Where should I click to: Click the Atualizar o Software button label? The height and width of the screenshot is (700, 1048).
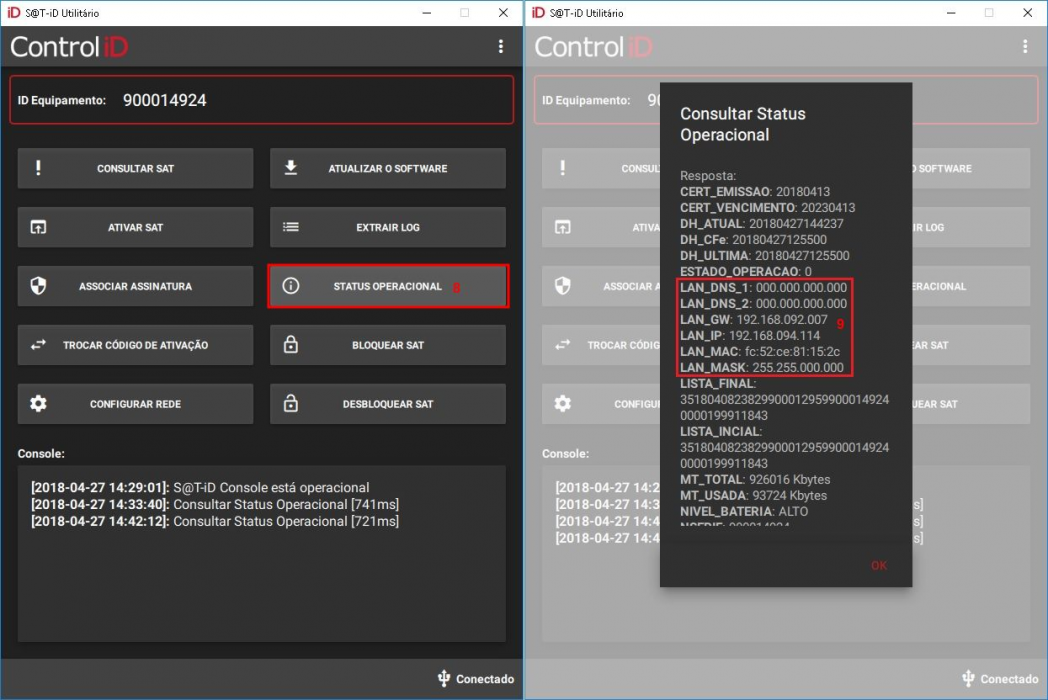click(x=388, y=168)
